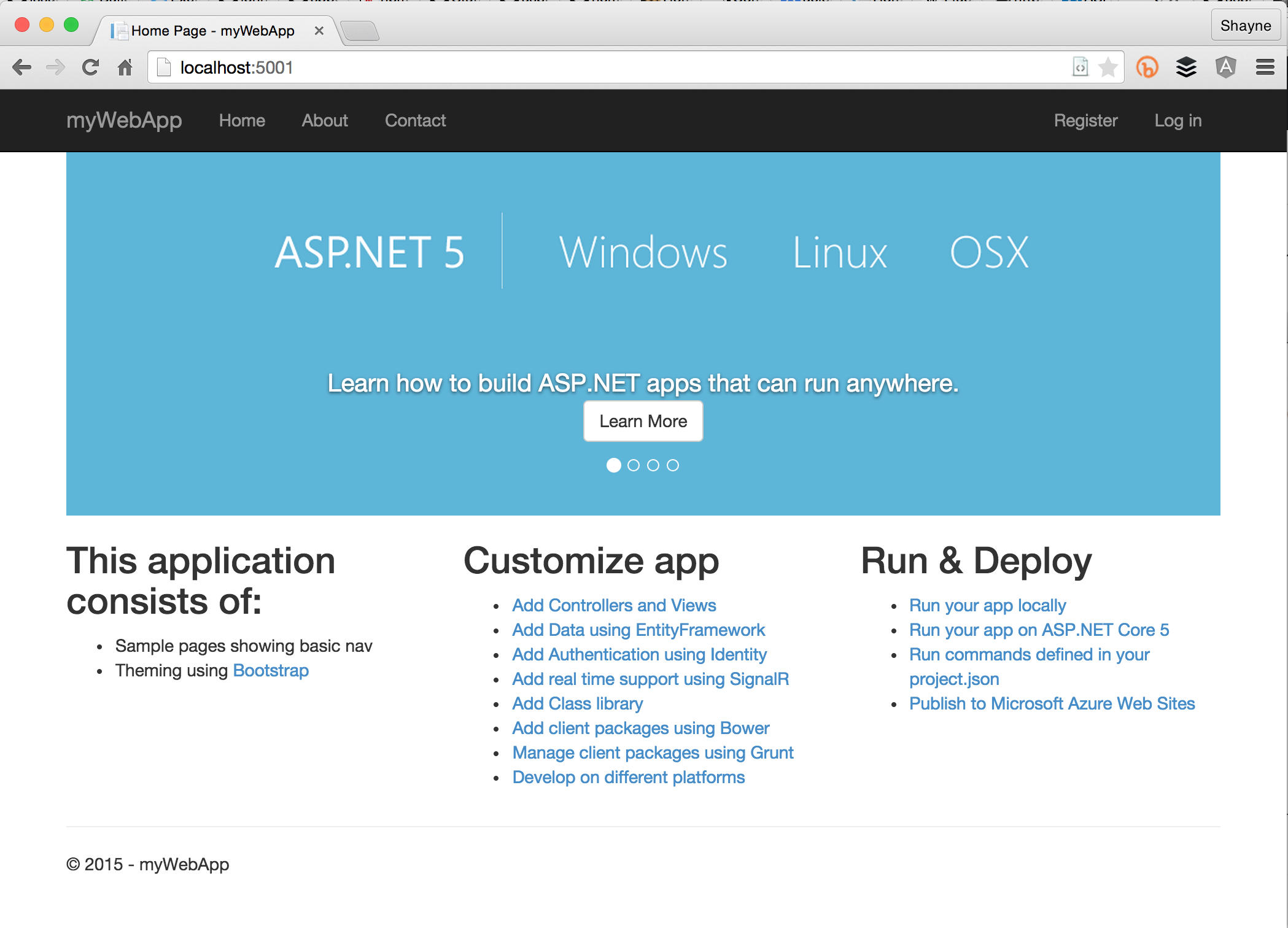
Task: Open Add client packages using Bower link
Action: [x=641, y=728]
